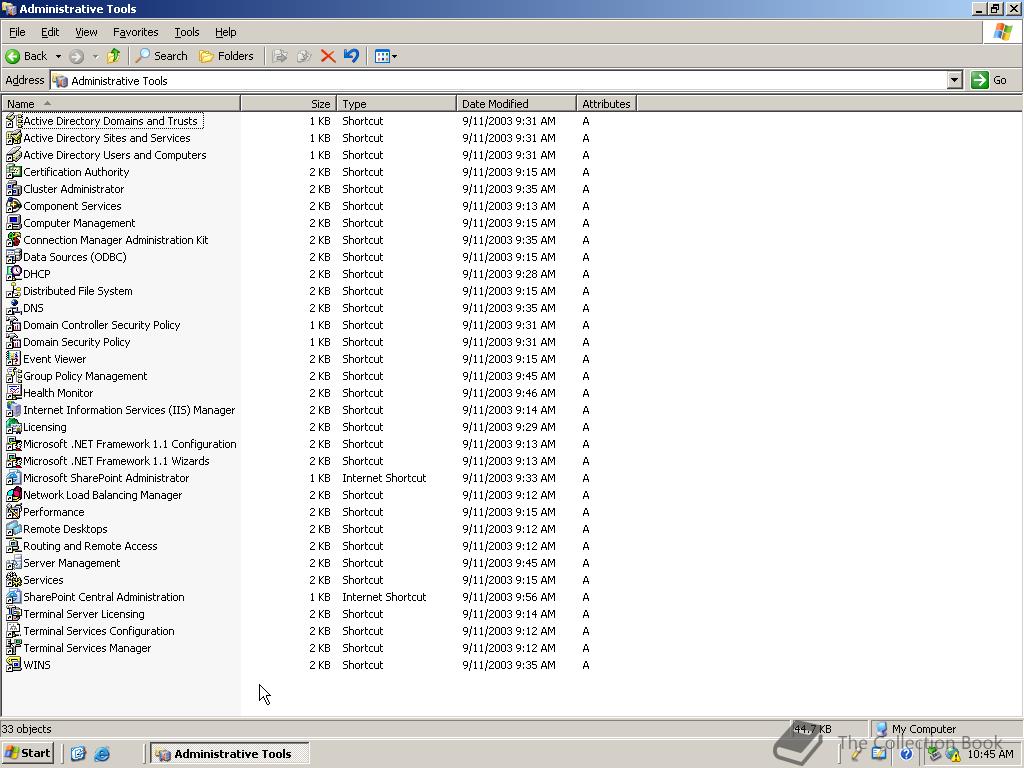Expand the Back button history arrow
The width and height of the screenshot is (1024, 768).
(58, 56)
